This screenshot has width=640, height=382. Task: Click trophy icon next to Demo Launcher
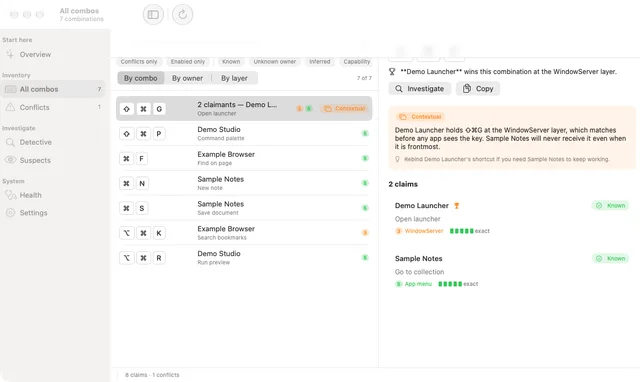(457, 206)
